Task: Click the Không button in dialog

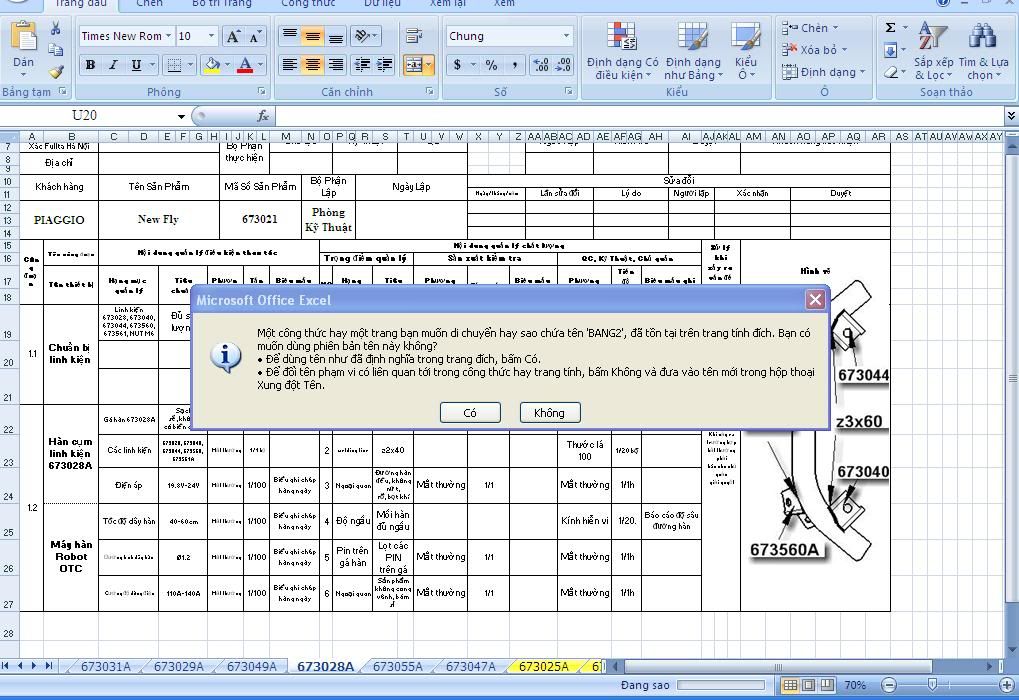Action: (x=550, y=413)
